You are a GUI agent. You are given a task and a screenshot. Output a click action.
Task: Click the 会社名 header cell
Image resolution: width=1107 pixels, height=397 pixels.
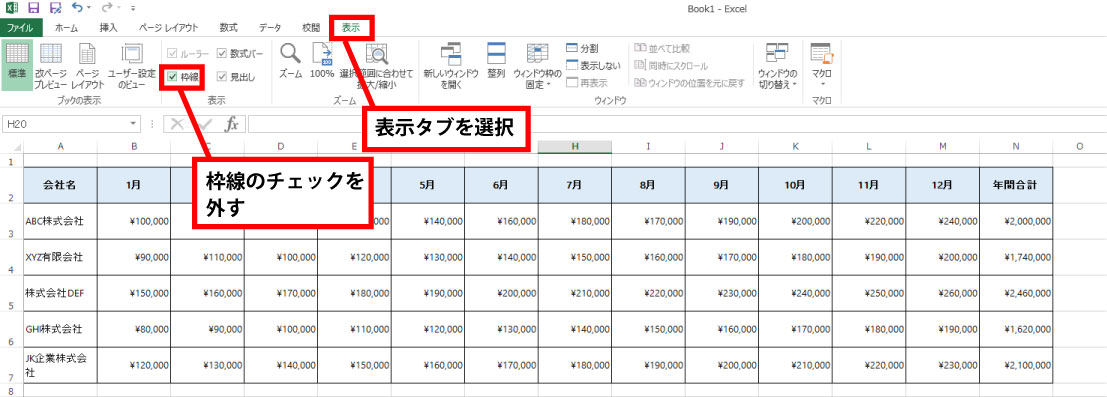coord(61,185)
